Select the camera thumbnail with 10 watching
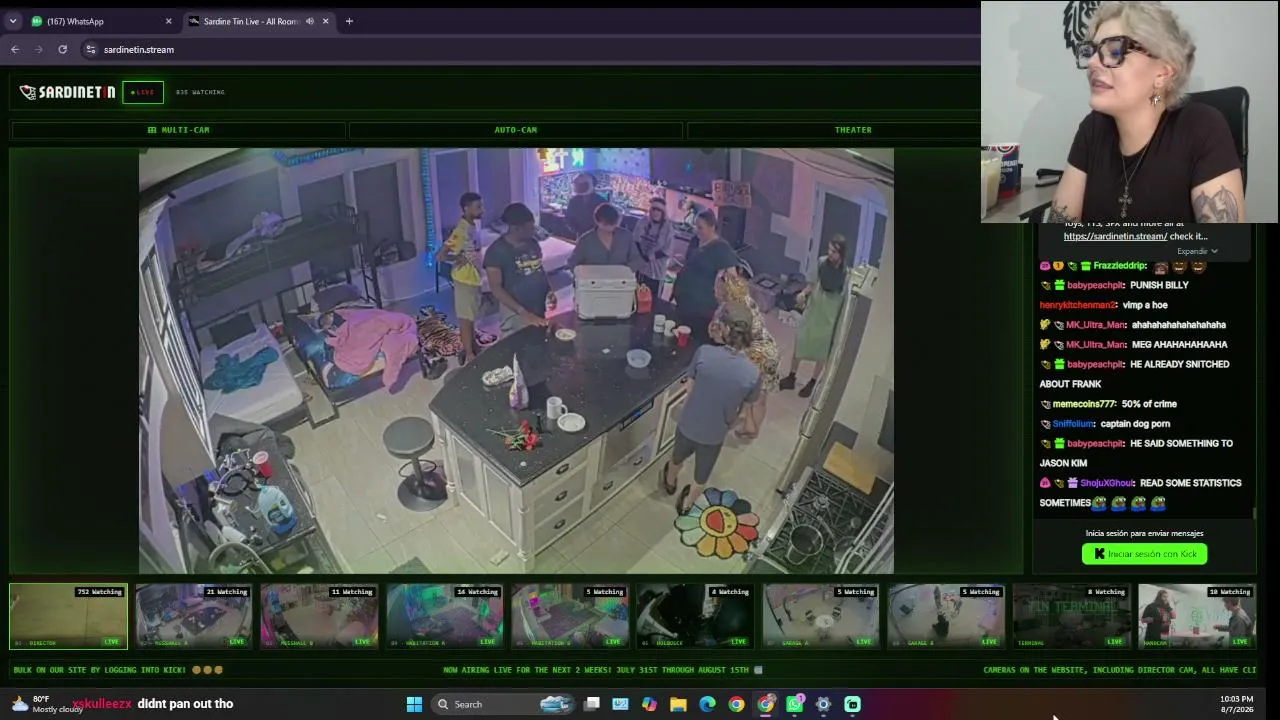 (x=1197, y=616)
